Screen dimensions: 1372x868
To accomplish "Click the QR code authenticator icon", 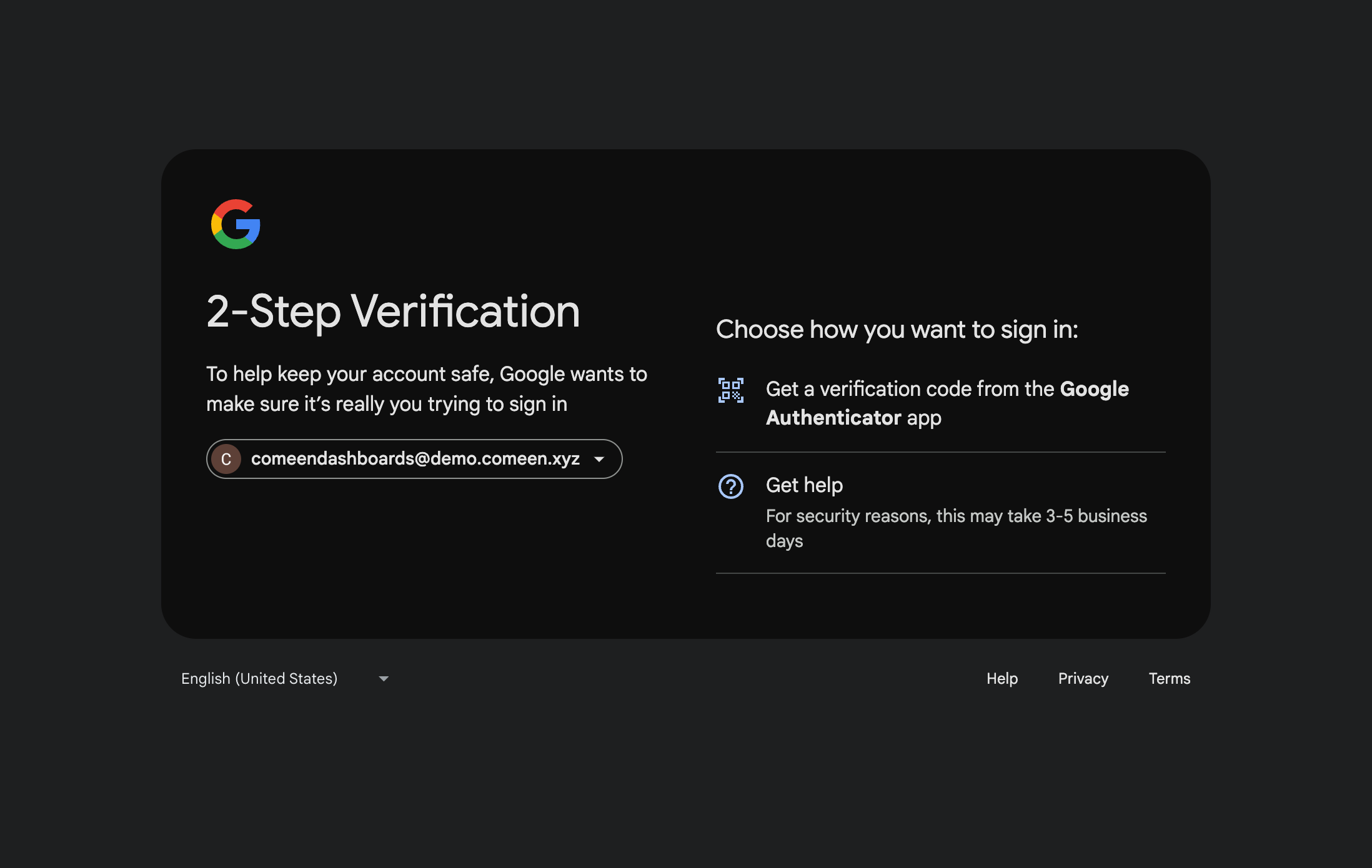I will tap(730, 390).
